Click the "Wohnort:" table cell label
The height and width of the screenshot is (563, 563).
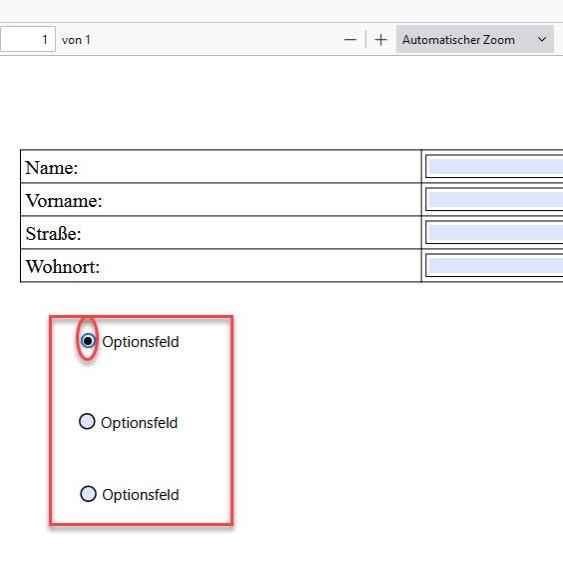[x=63, y=267]
